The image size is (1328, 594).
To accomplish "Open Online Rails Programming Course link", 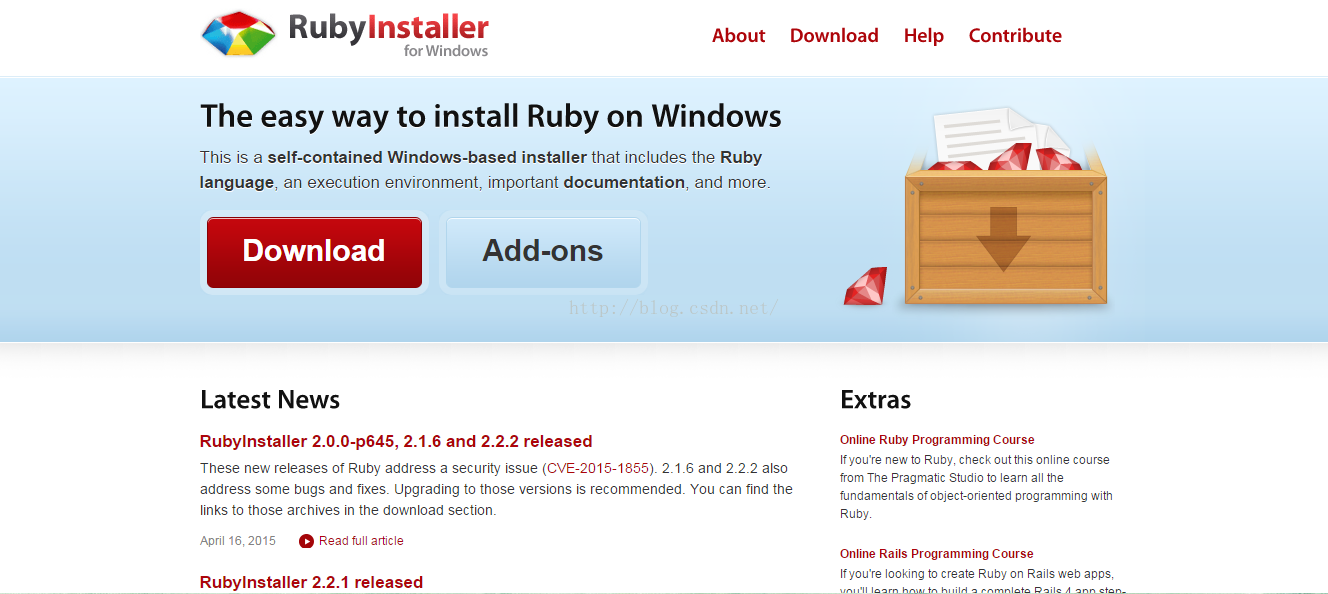I will [x=937, y=554].
